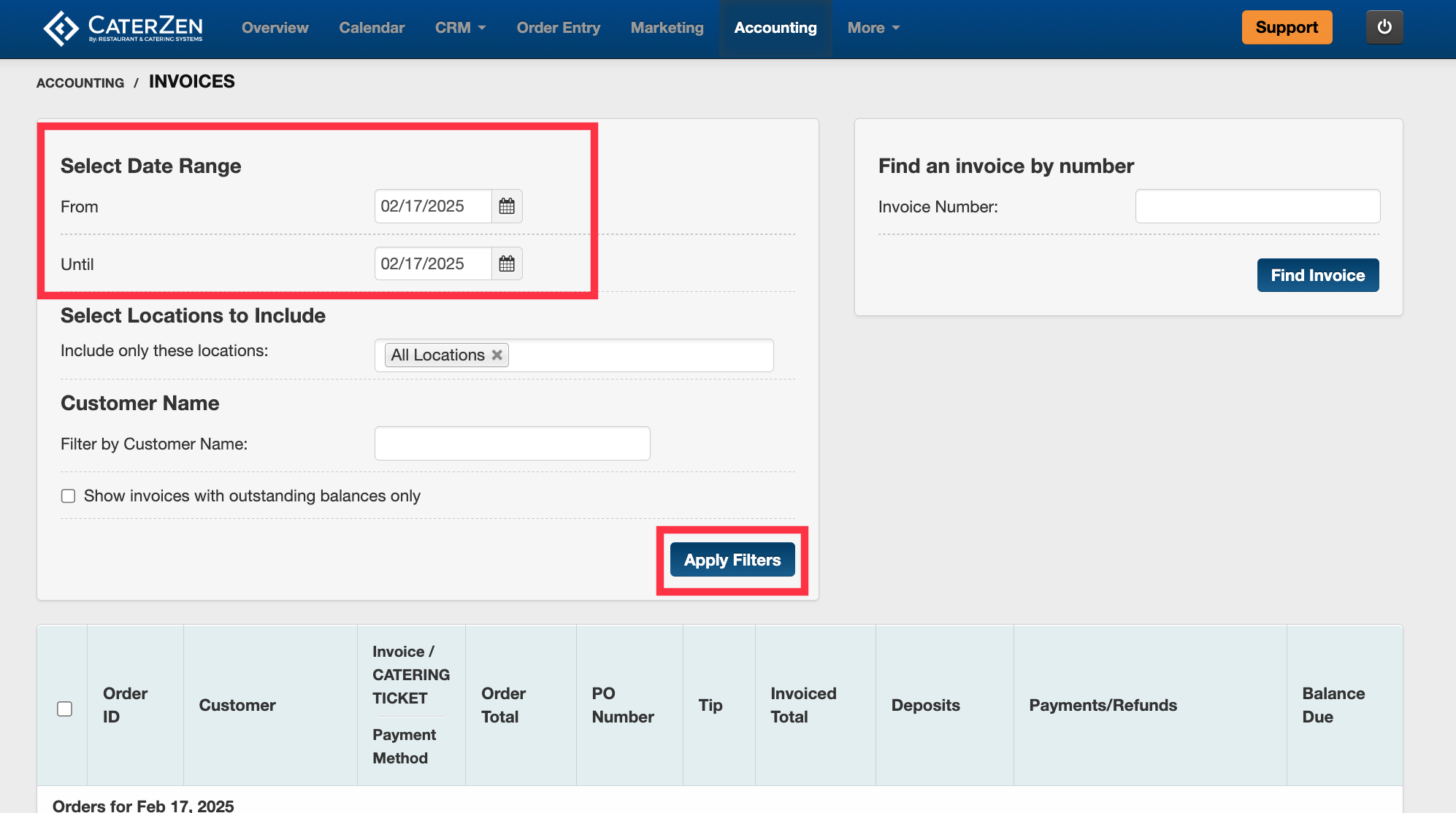
Task: Click the CaterZen logo icon
Action: (61, 28)
